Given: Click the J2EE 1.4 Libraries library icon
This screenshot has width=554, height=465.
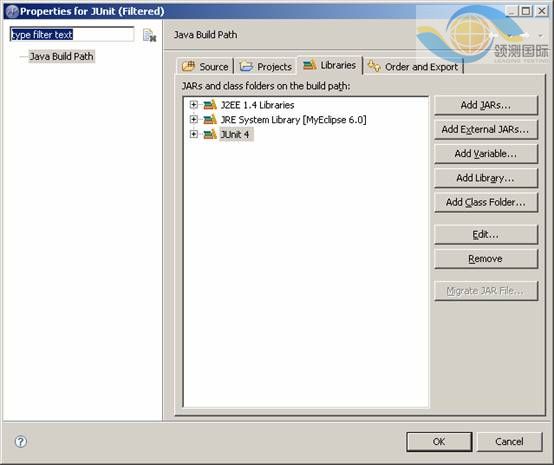Looking at the screenshot, I should 210,105.
